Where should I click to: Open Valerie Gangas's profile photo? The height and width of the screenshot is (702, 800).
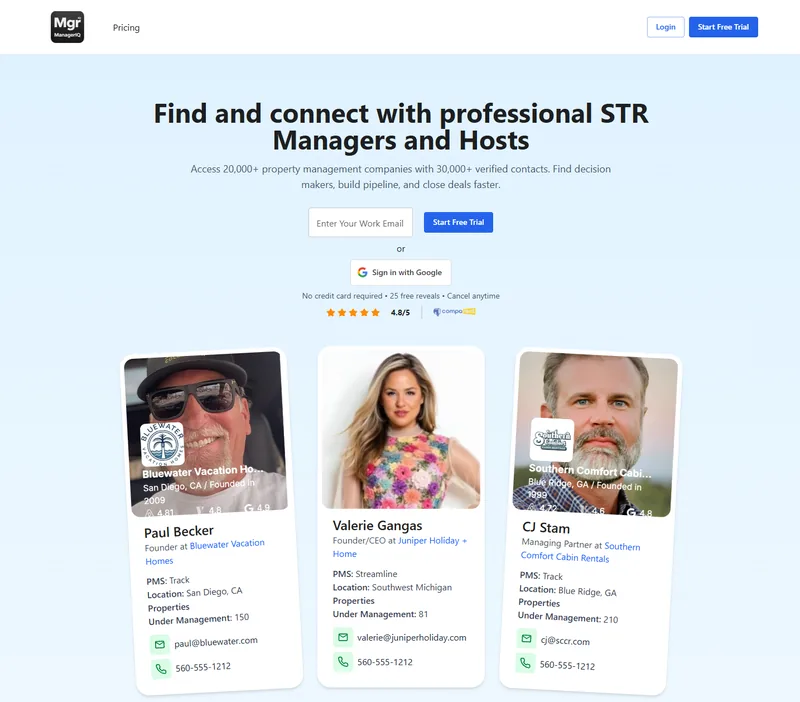(401, 429)
